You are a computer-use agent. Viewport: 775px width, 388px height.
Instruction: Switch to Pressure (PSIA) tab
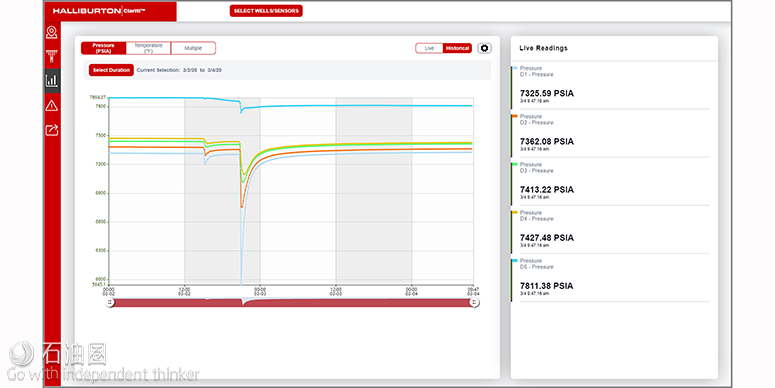point(103,48)
